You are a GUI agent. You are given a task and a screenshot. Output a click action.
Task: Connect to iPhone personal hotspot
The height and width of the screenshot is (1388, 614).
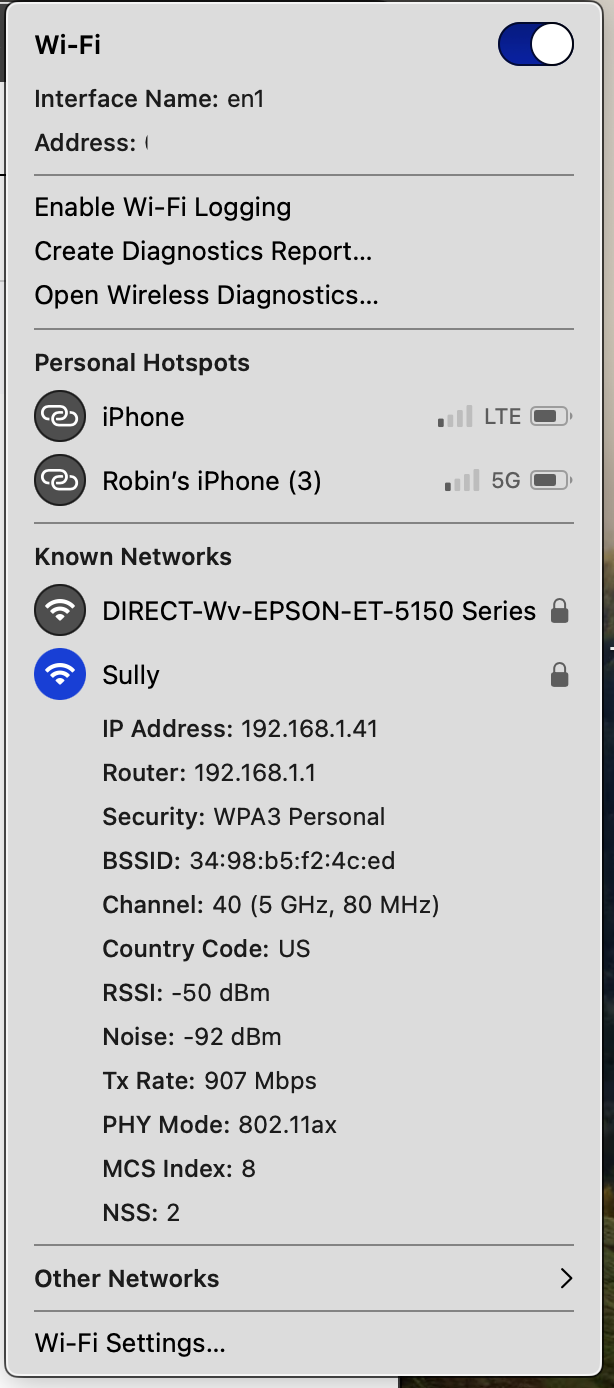pyautogui.click(x=143, y=417)
